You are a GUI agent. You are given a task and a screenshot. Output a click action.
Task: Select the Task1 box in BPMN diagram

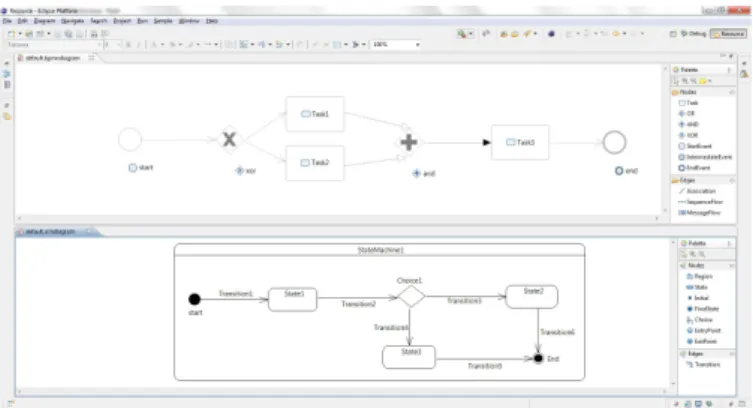pos(315,114)
